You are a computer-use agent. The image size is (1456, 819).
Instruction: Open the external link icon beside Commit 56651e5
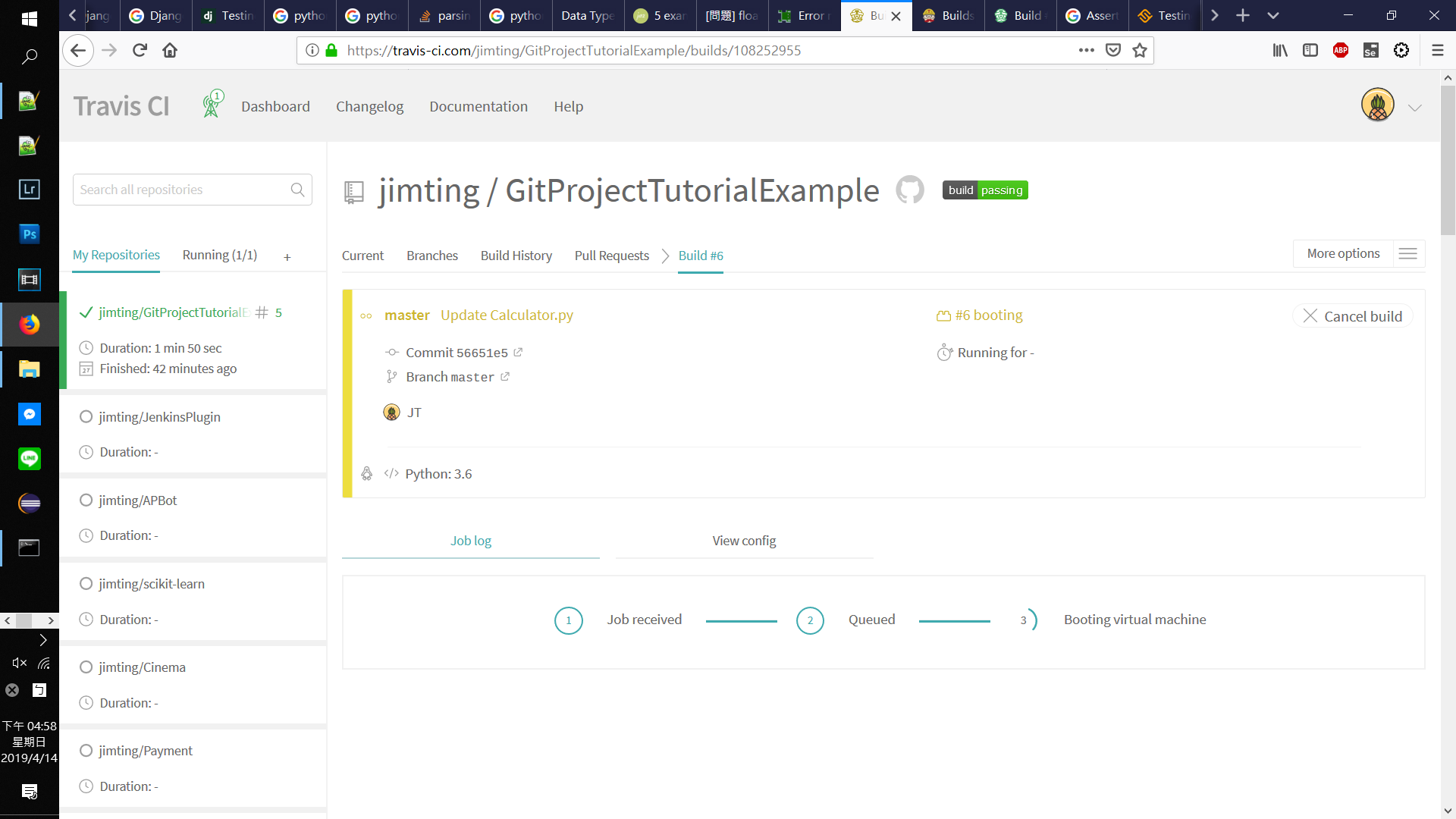[x=518, y=352]
